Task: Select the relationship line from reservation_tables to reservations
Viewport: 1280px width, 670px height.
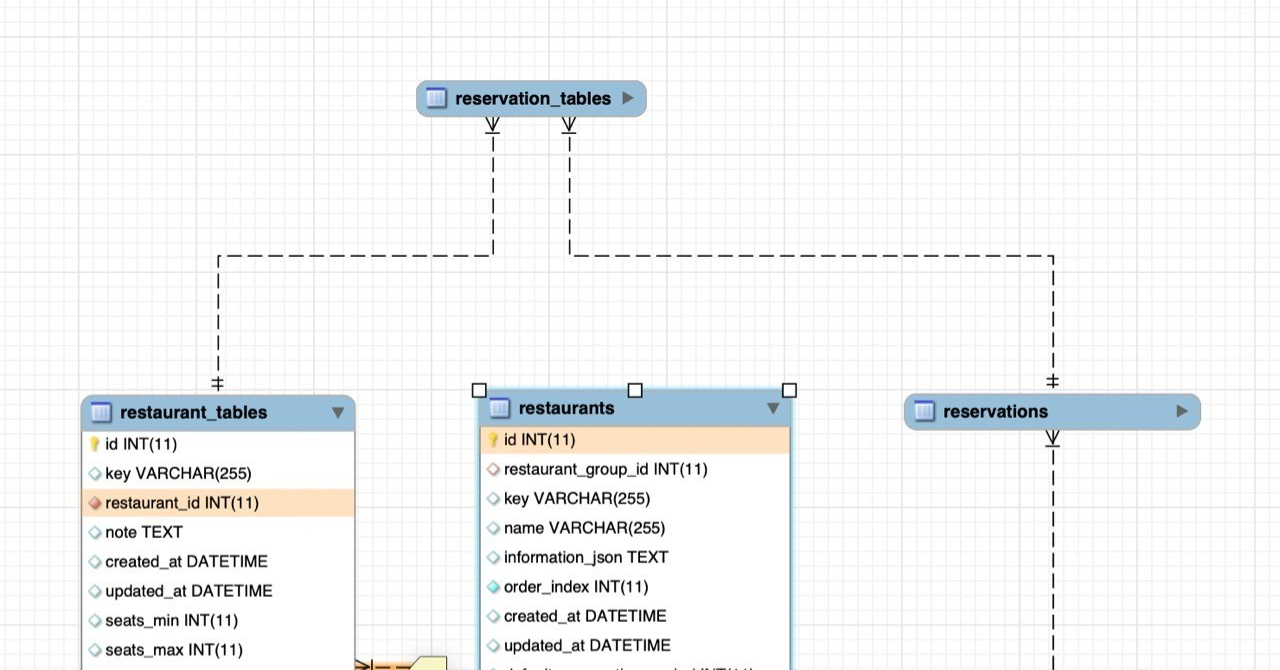Action: [x=811, y=256]
